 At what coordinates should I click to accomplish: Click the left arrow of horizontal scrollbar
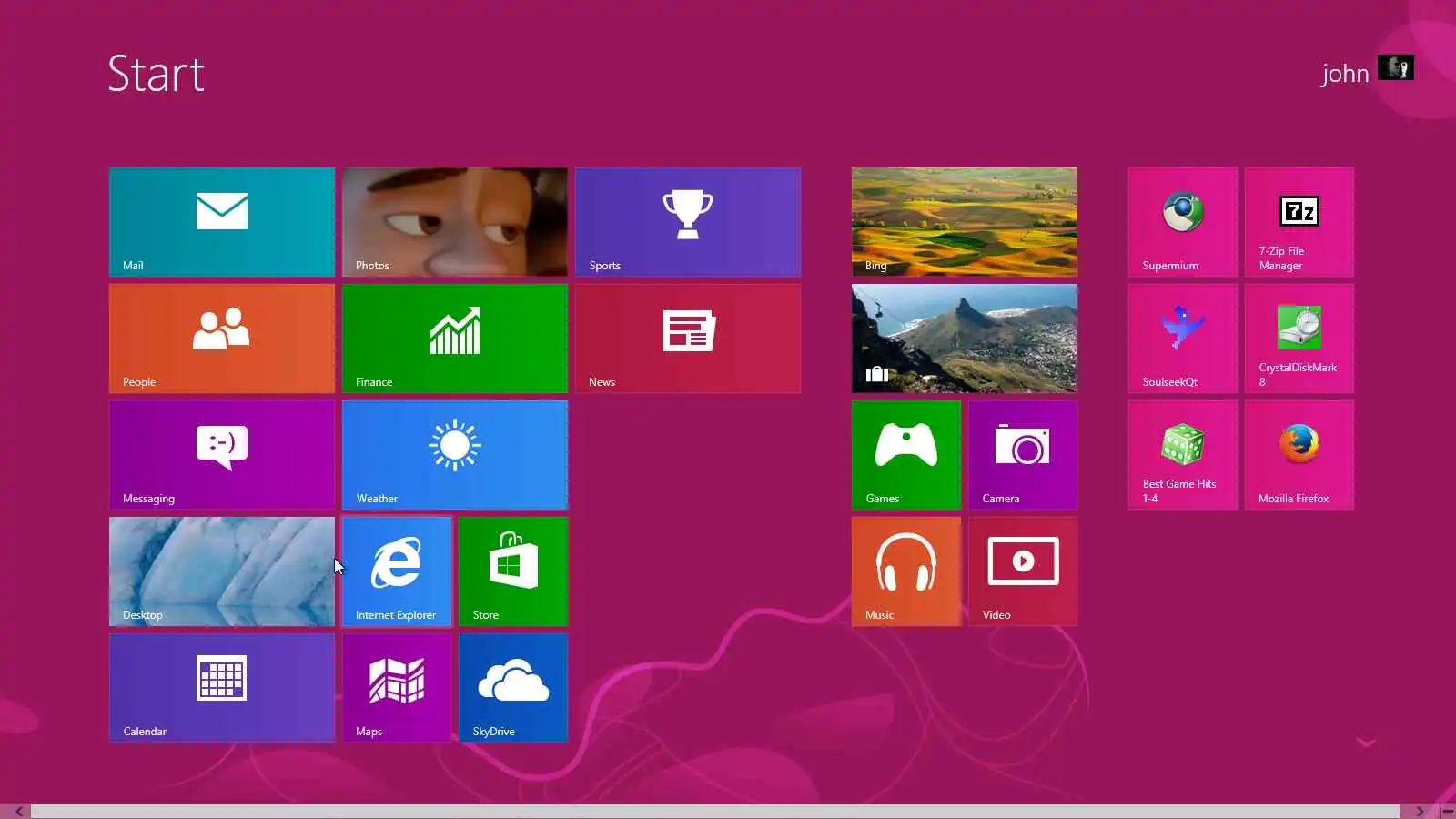[18, 811]
